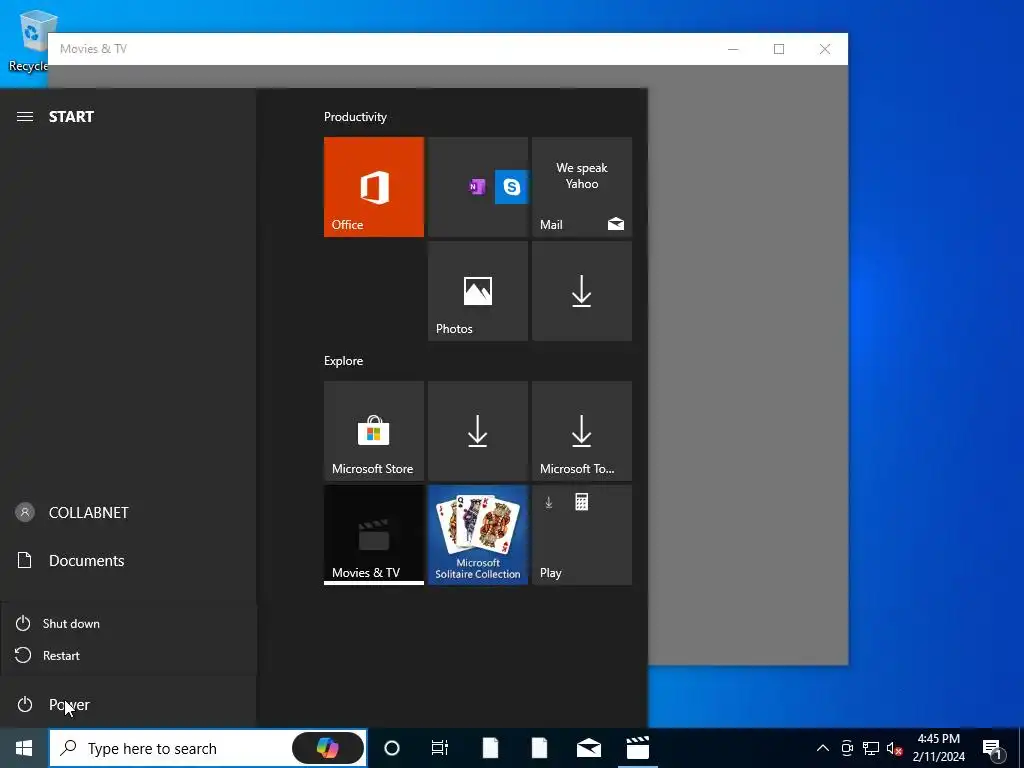The width and height of the screenshot is (1024, 768).
Task: Click the Meet Now tray icon
Action: (847, 748)
